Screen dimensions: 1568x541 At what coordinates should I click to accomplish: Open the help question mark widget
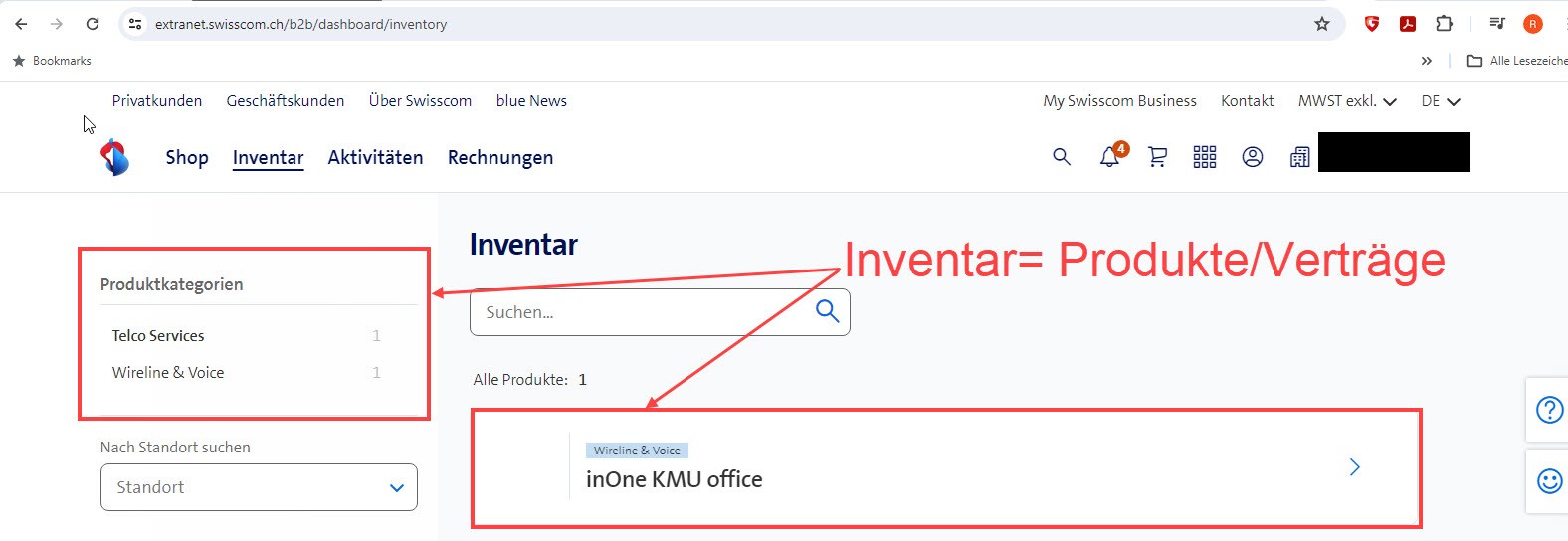1549,410
